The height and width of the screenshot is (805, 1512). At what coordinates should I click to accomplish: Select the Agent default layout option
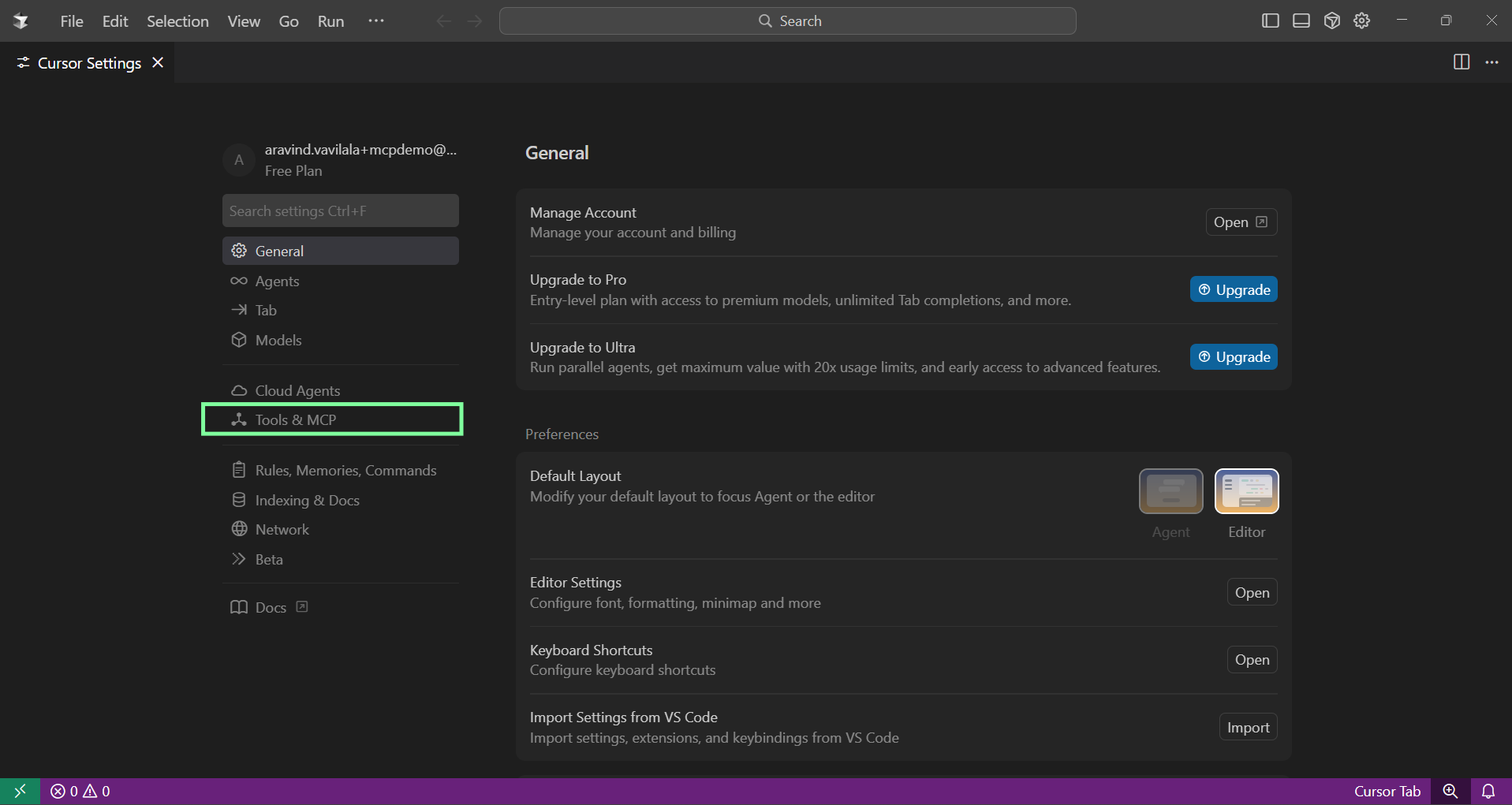tap(1170, 491)
